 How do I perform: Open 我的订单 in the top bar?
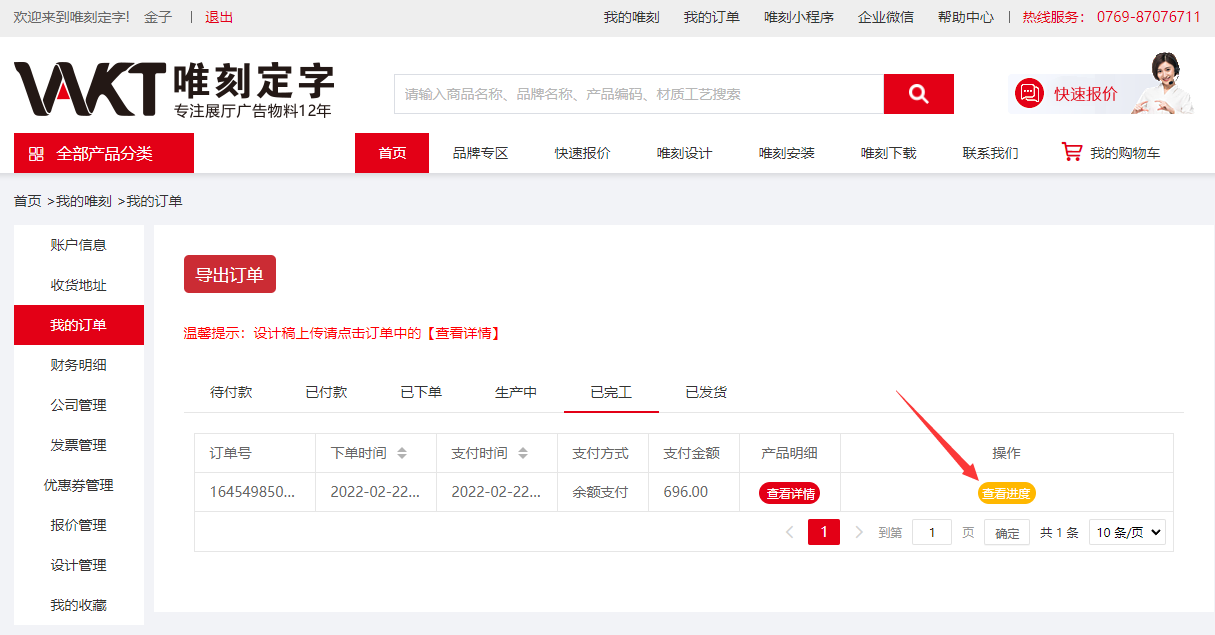coord(712,17)
